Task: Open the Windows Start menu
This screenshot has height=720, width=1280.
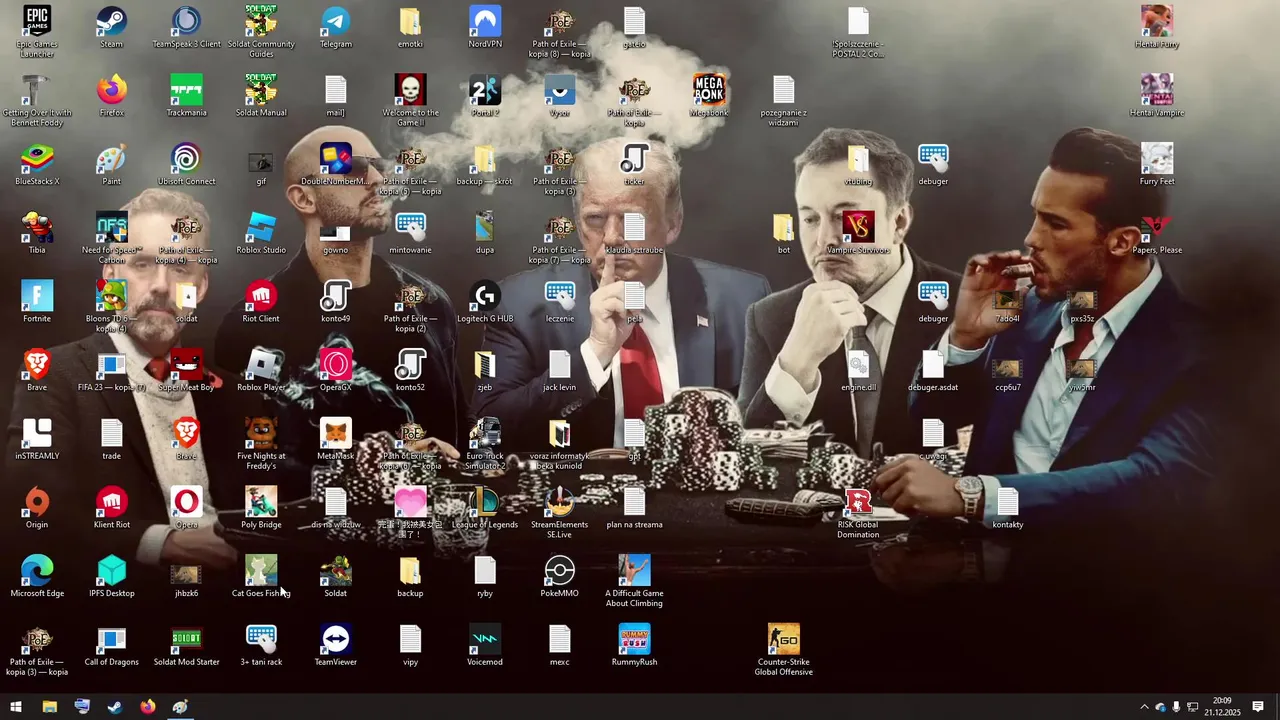Action: click(x=16, y=707)
